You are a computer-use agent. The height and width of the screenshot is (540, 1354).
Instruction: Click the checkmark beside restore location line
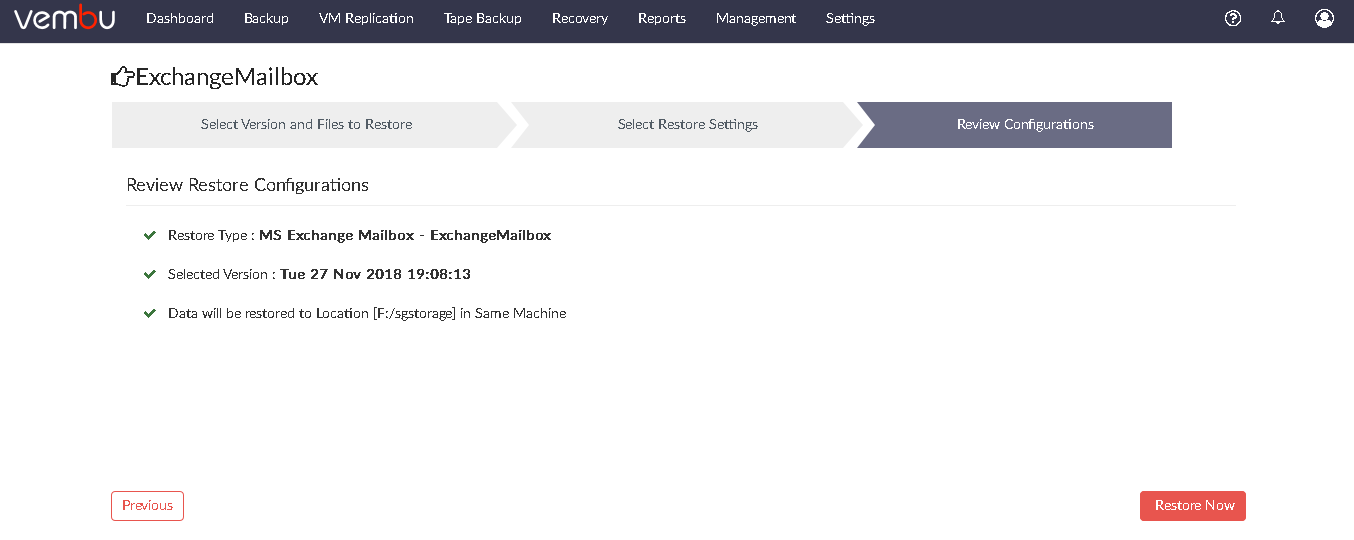tap(150, 313)
